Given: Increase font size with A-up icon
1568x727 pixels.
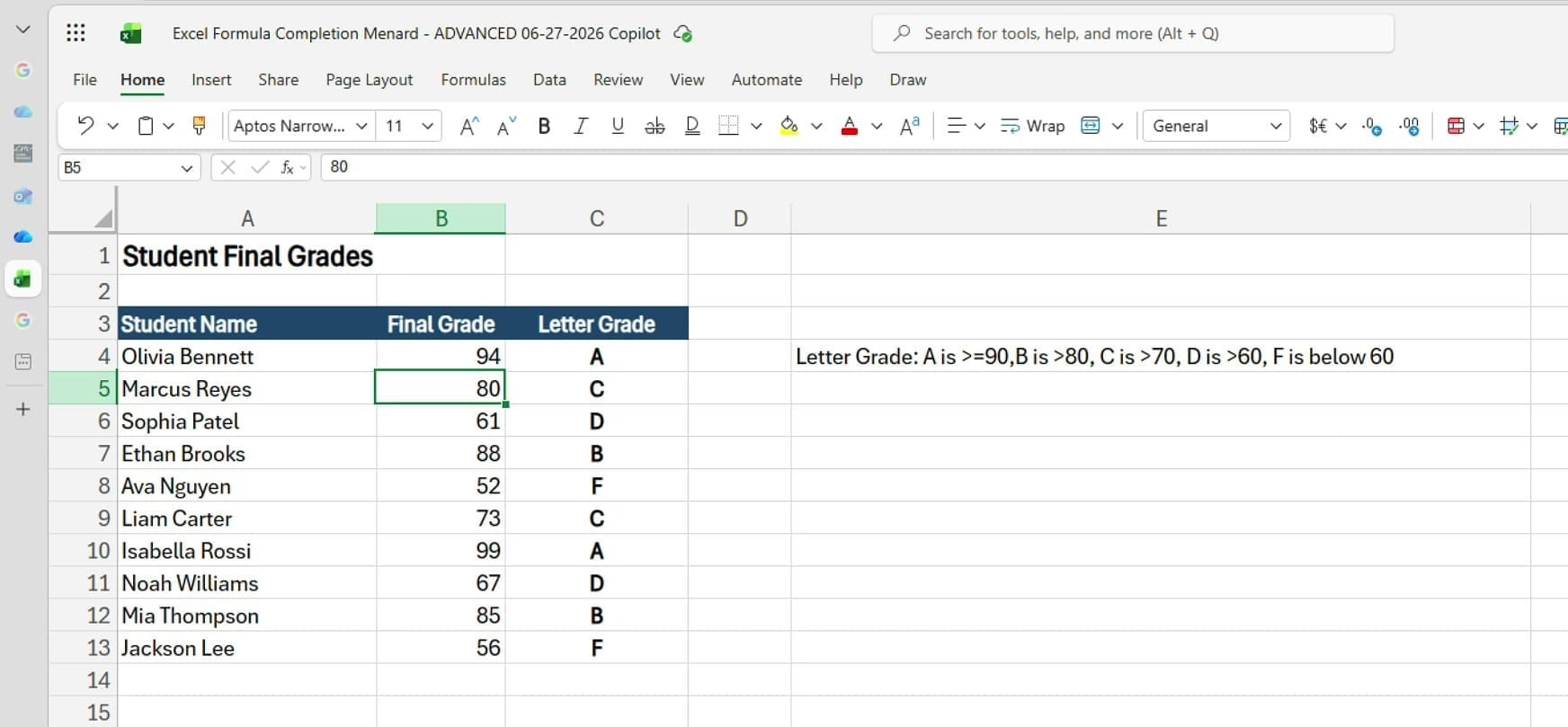Looking at the screenshot, I should pyautogui.click(x=468, y=126).
